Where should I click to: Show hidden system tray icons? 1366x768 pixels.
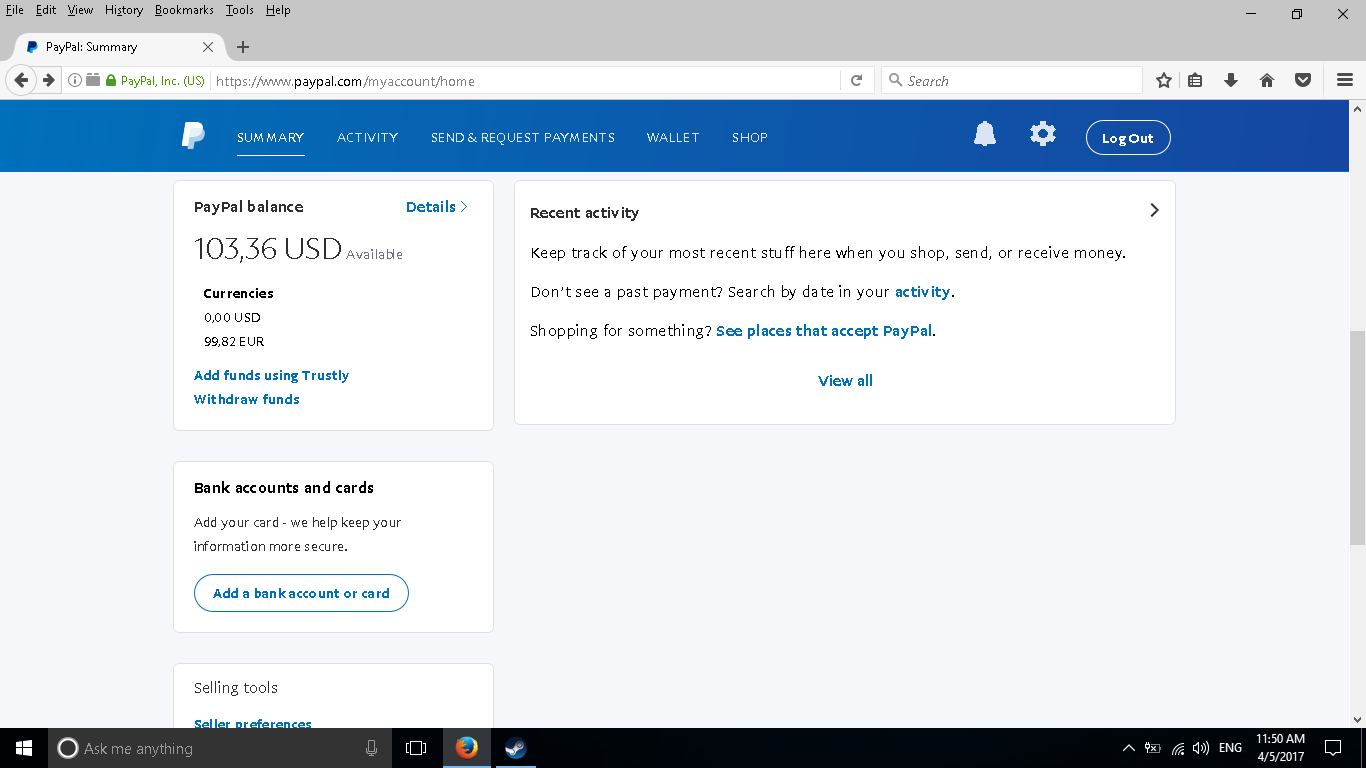[1129, 748]
